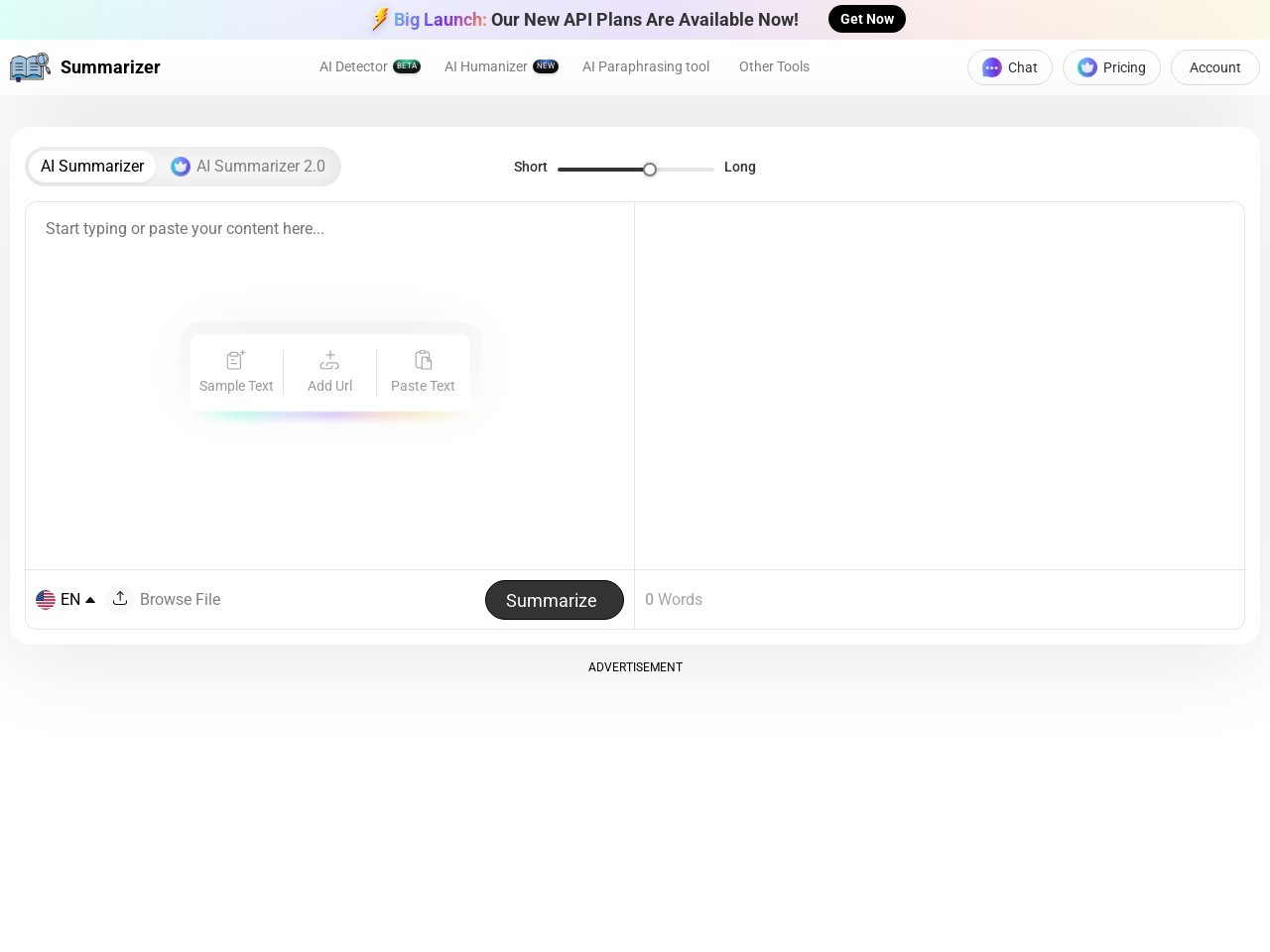Click the Get Now banner button

[x=866, y=19]
